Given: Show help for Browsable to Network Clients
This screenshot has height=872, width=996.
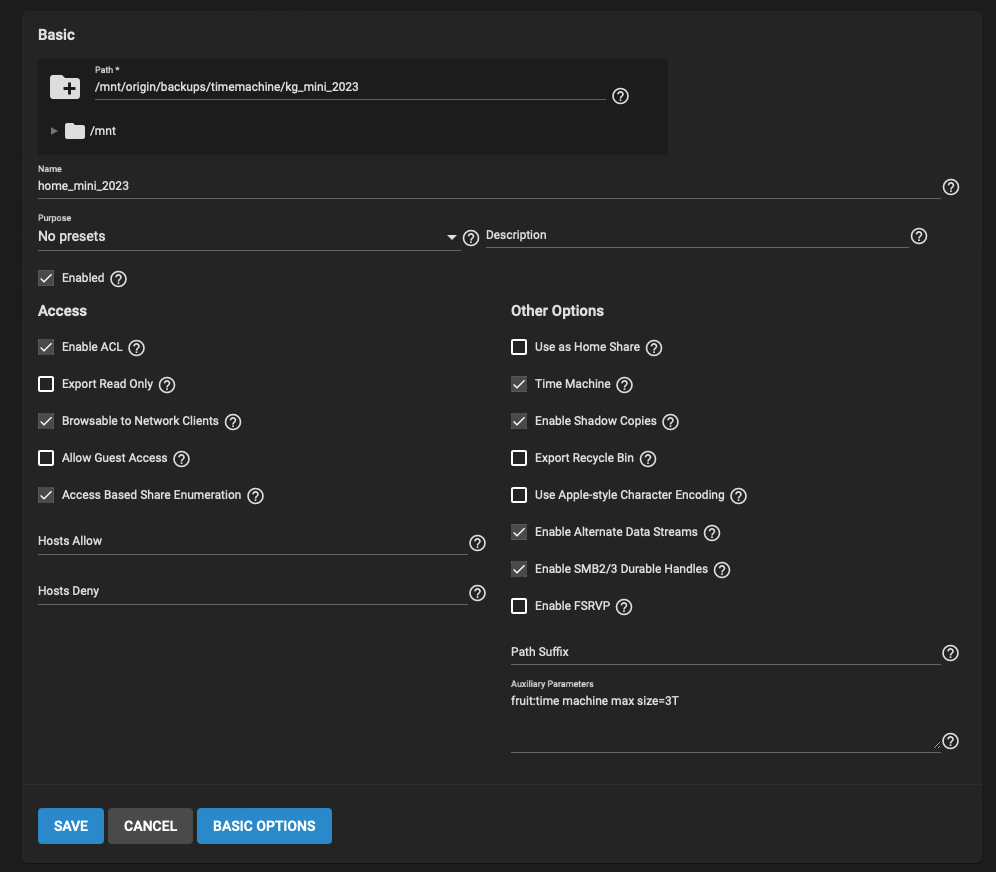Looking at the screenshot, I should [x=233, y=422].
